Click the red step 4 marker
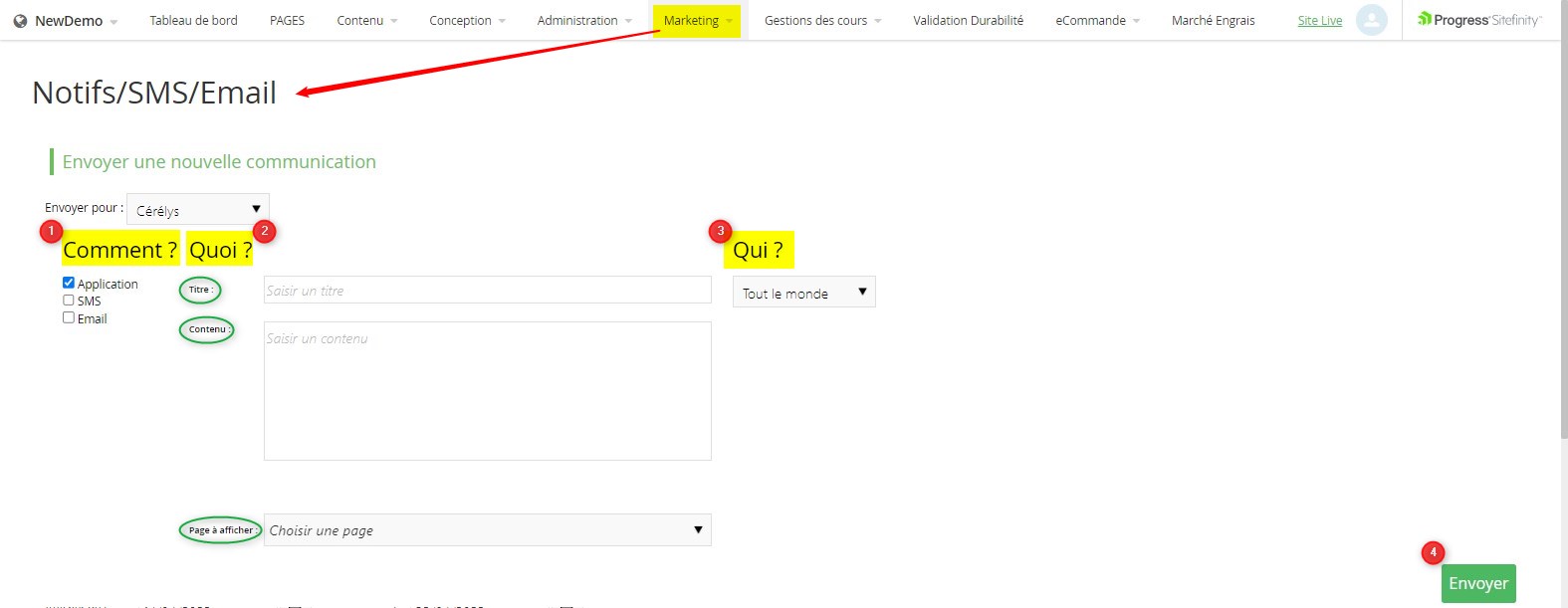This screenshot has width=1568, height=608. pos(1433,552)
